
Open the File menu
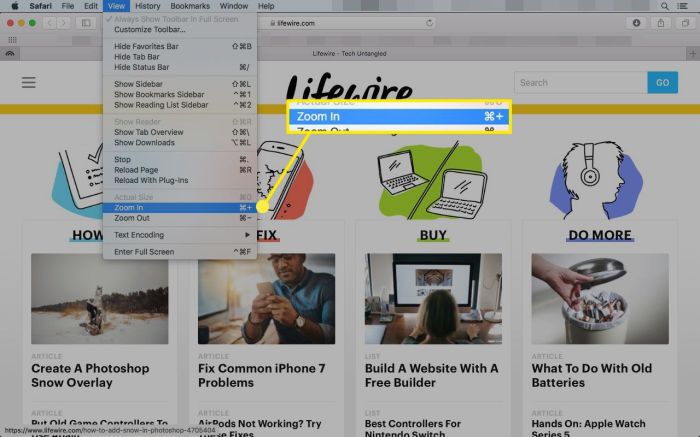(x=68, y=6)
